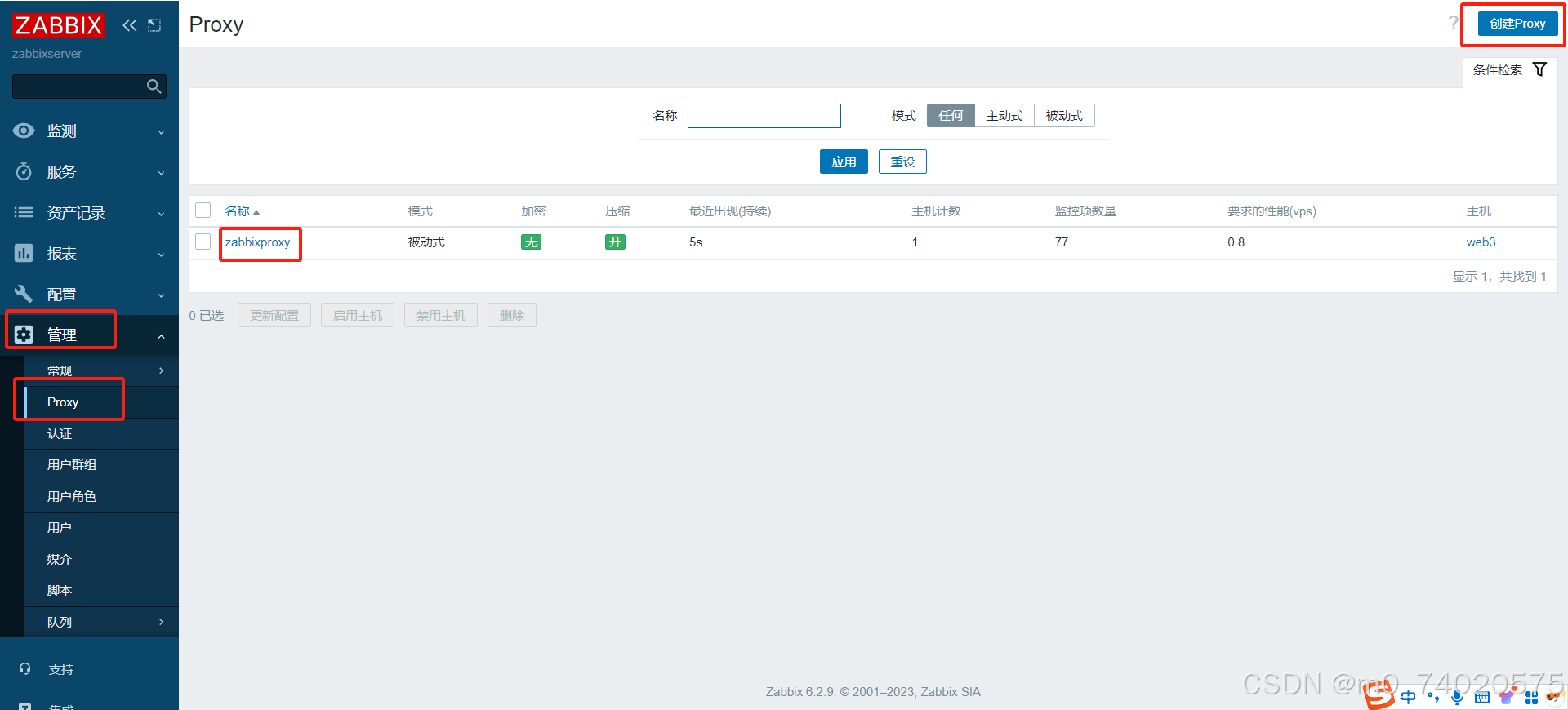Click the list icon for 资产记录
Viewport: 1568px width, 710px height.
[24, 212]
